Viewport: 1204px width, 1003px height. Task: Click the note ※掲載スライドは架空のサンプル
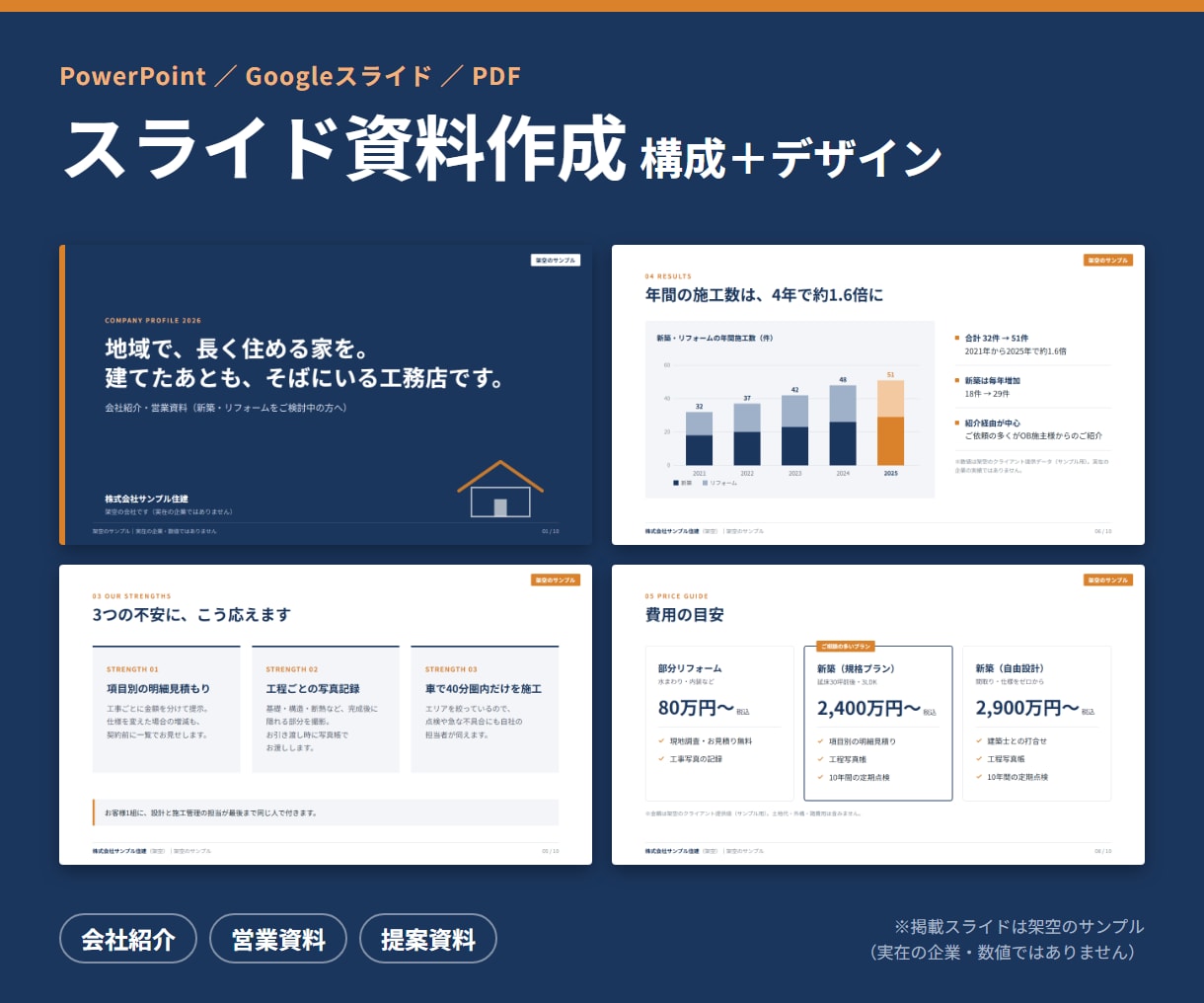[1019, 927]
